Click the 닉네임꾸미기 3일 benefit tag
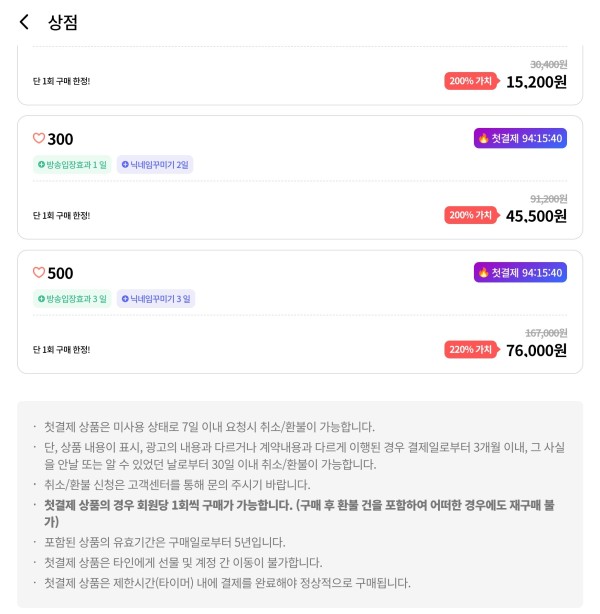Image resolution: width=600 pixels, height=614 pixels. (x=156, y=299)
